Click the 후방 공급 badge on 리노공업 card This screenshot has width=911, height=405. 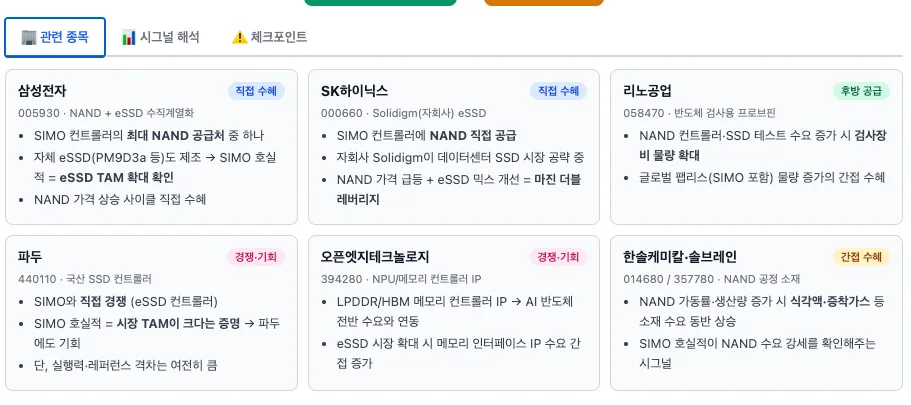(x=861, y=91)
